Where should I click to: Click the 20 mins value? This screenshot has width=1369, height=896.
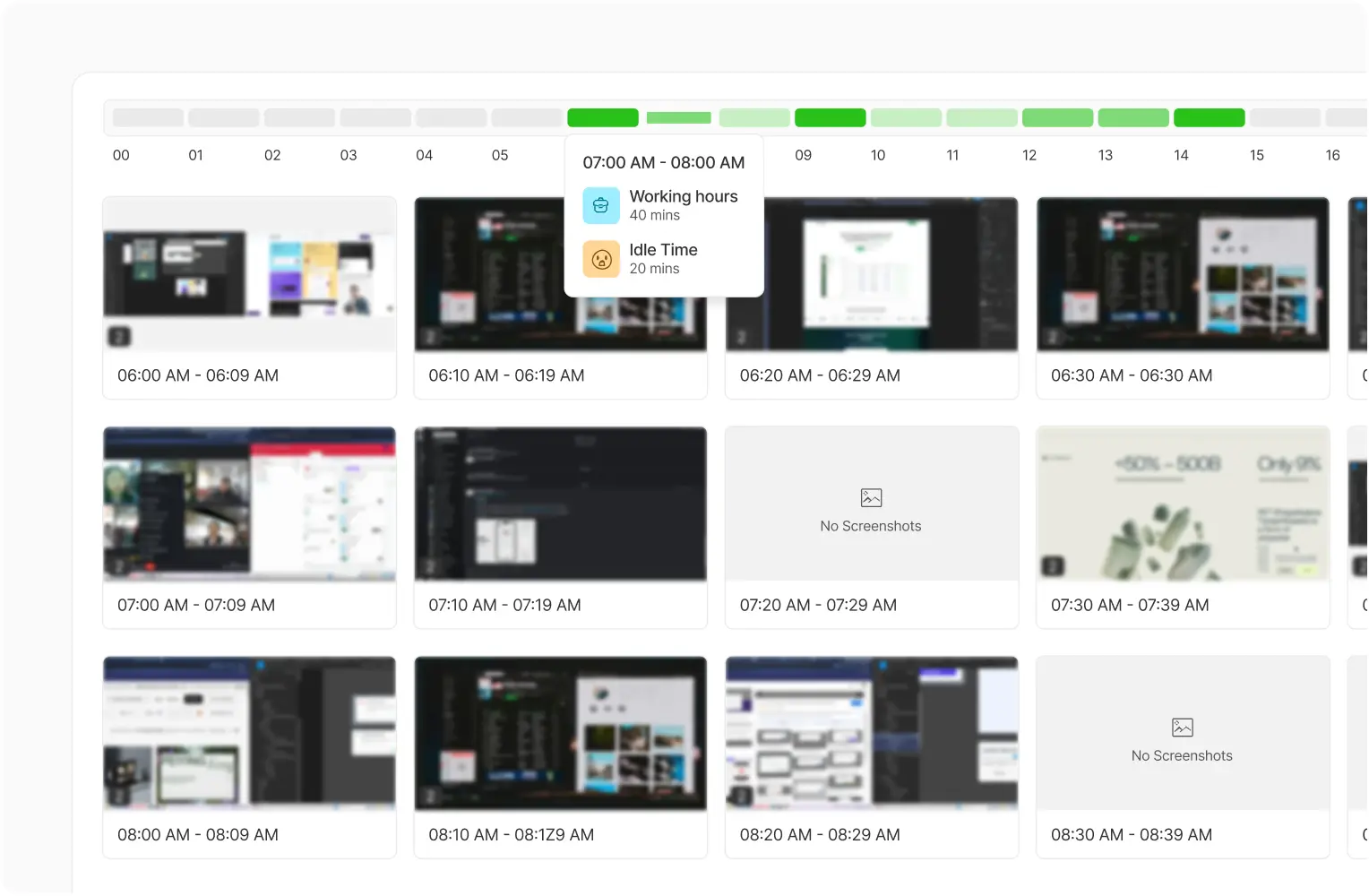(655, 269)
